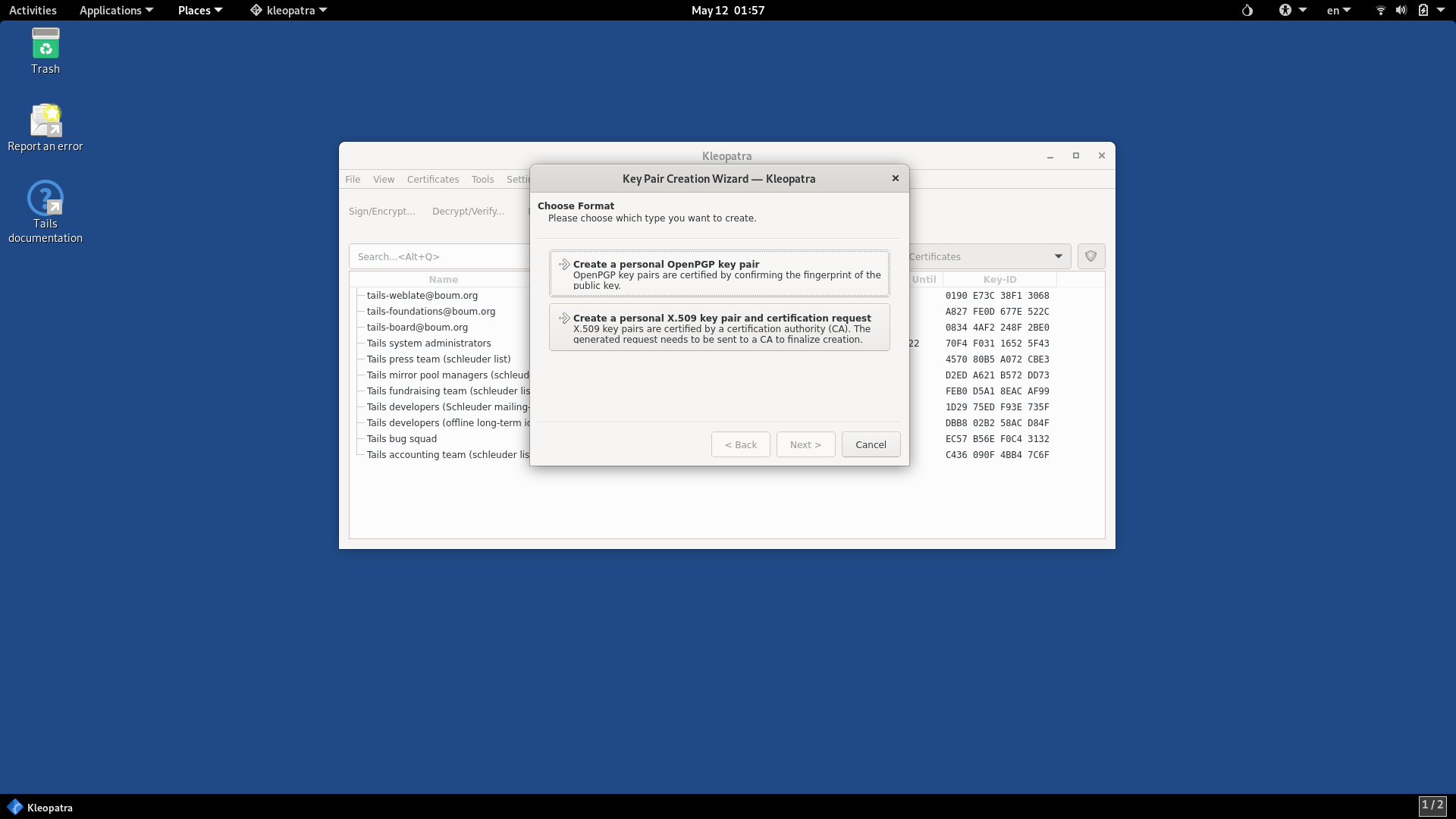Open the Certificates filter dropdown
This screenshot has width=1456, height=819.
(x=989, y=256)
